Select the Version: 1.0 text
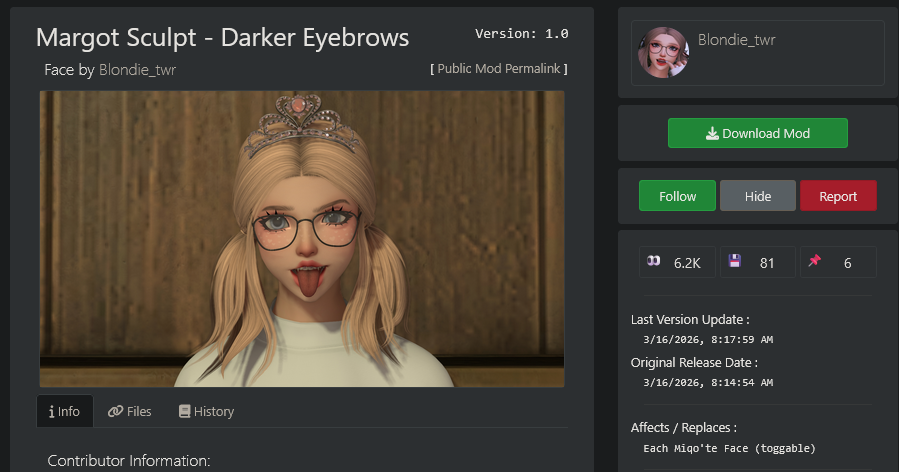The height and width of the screenshot is (472, 899). tap(522, 34)
